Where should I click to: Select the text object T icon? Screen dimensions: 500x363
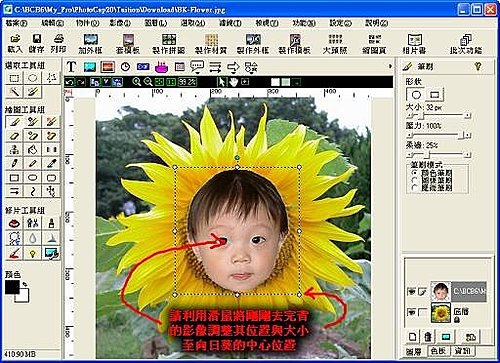(x=71, y=67)
